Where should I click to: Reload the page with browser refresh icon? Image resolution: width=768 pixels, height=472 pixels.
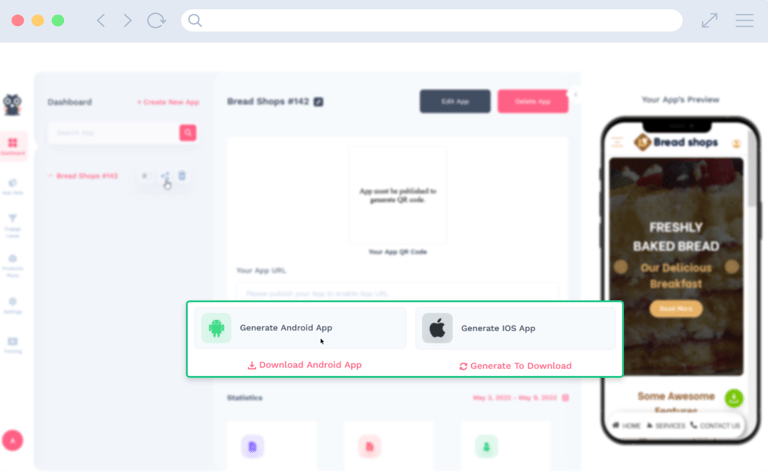click(156, 21)
